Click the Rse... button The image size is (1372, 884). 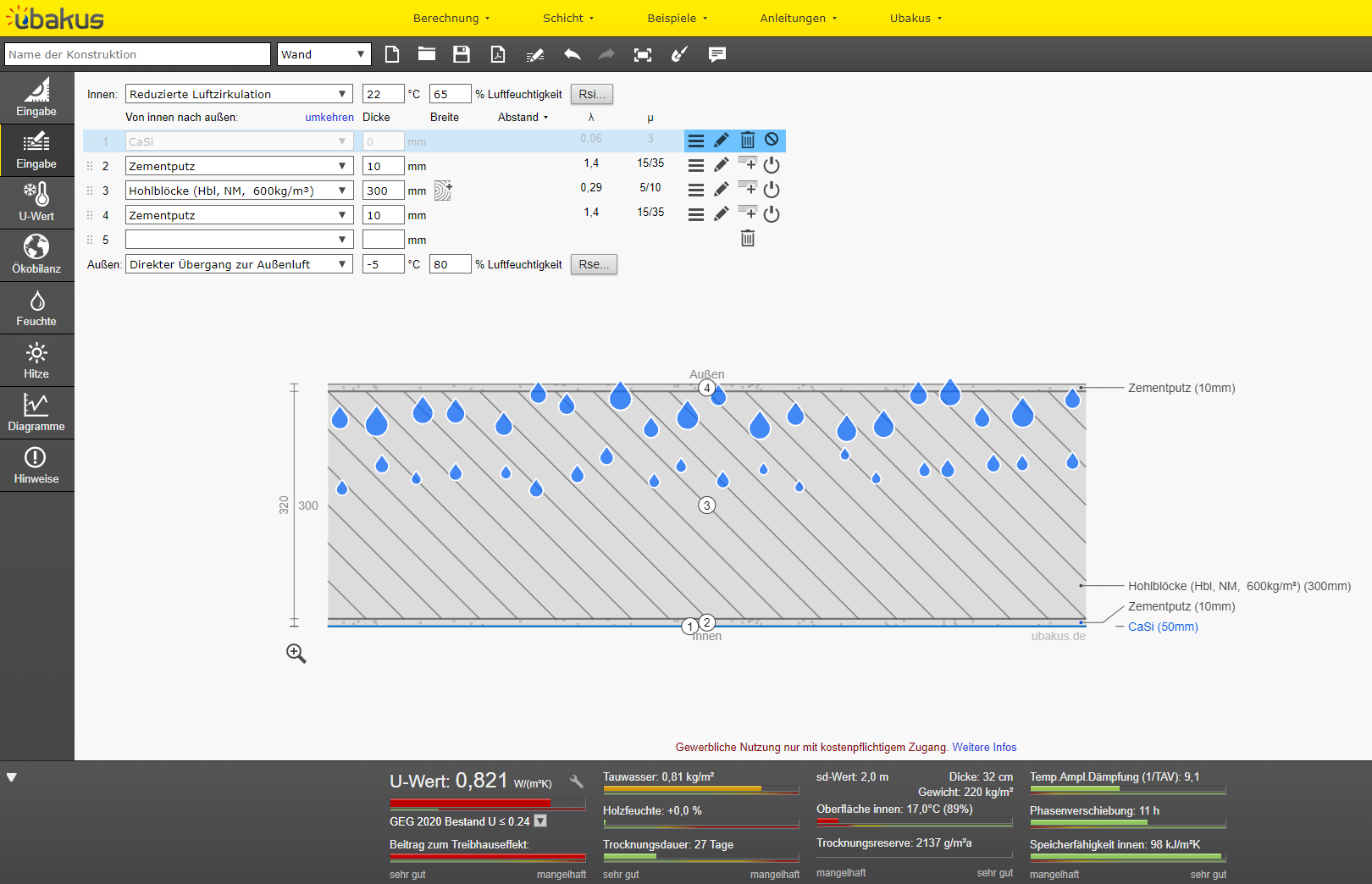pos(594,264)
